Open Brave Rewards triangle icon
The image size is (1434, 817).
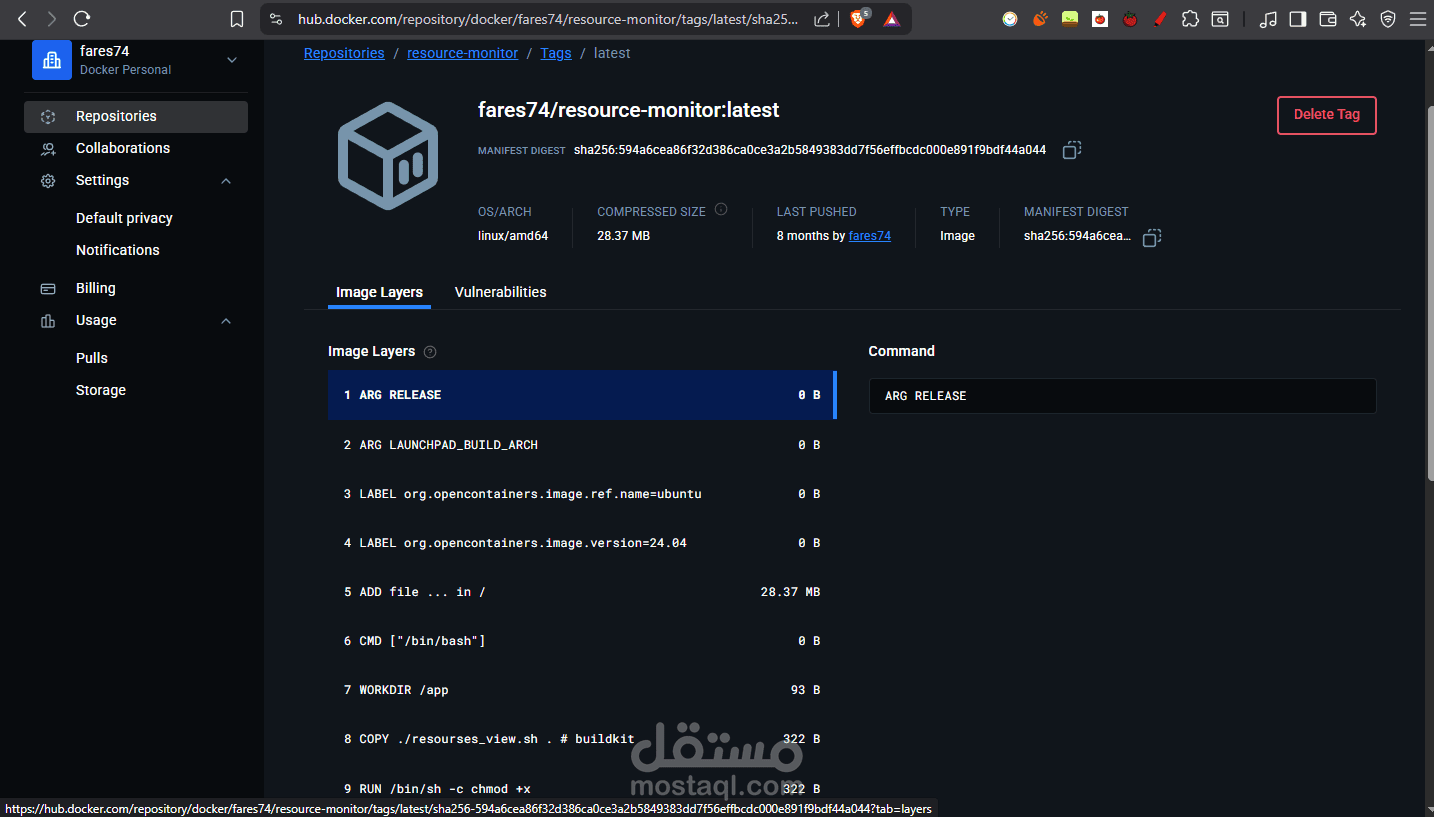point(892,19)
